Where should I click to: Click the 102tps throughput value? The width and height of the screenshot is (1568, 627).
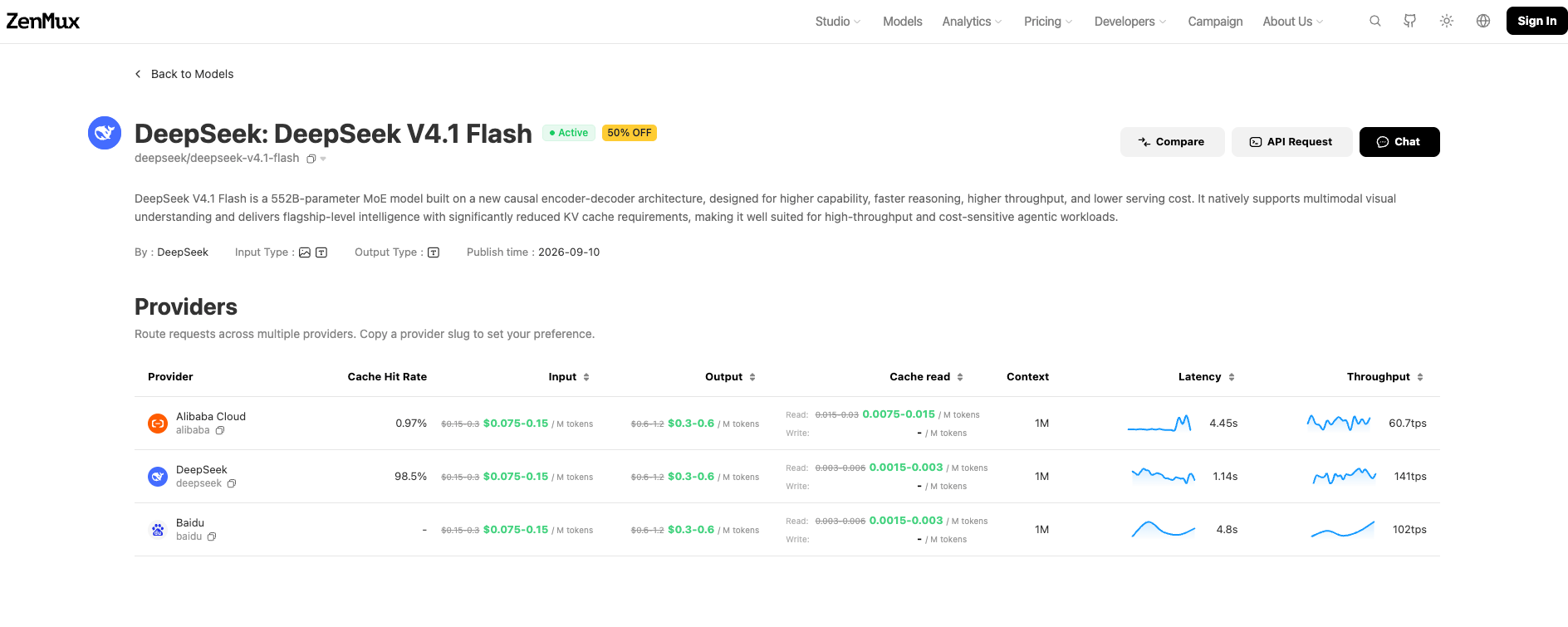[x=1409, y=530]
